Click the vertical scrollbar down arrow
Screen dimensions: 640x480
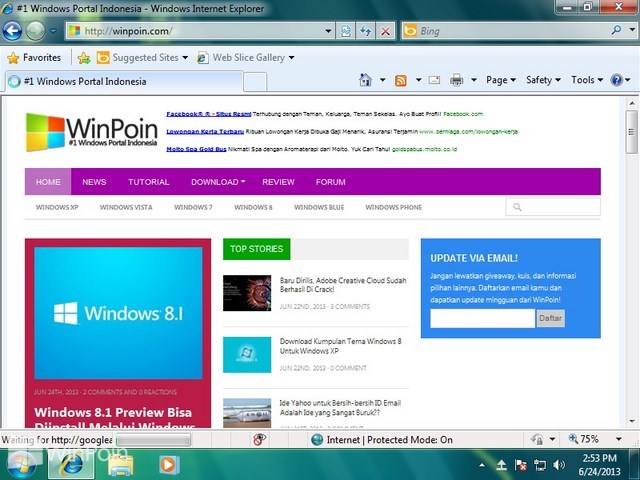click(x=632, y=421)
